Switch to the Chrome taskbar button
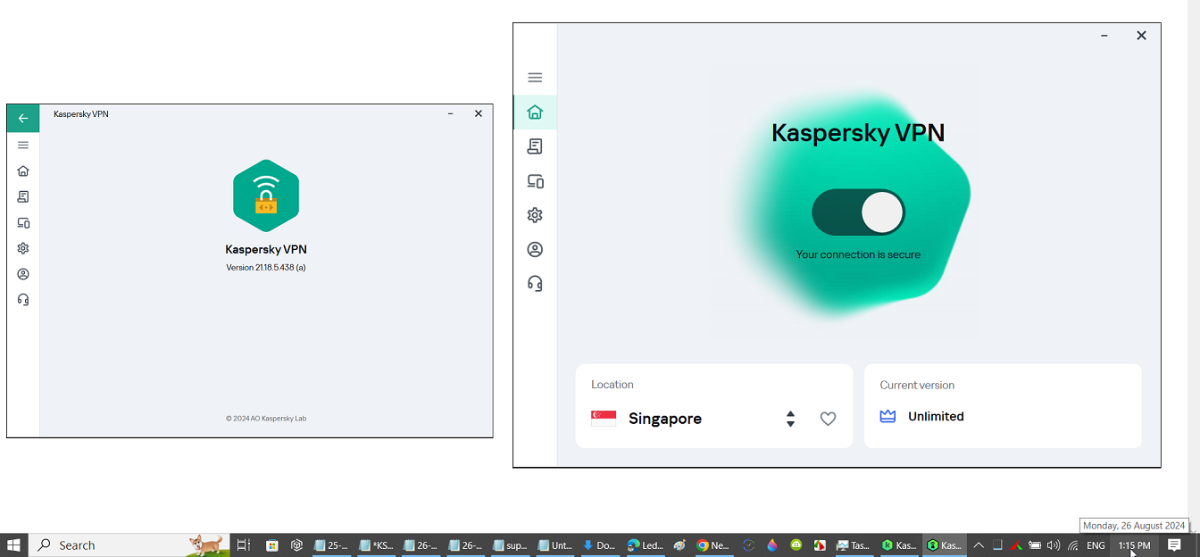Screen dimensions: 1200x557 pos(714,545)
